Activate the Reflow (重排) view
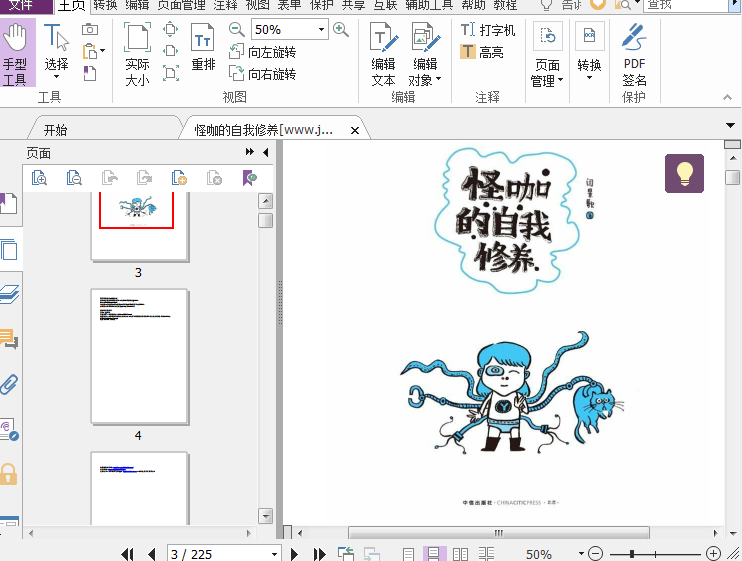 pos(203,48)
